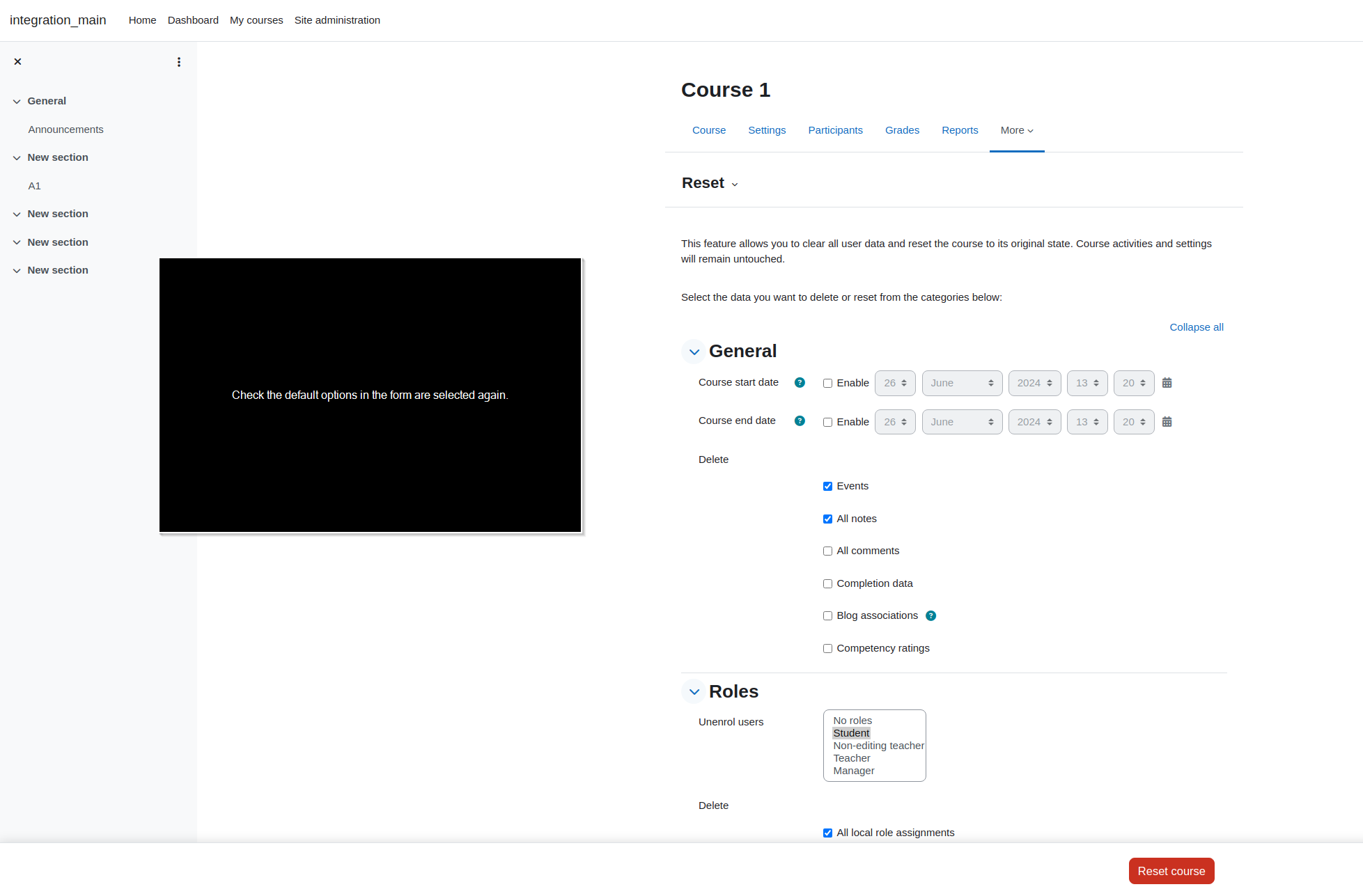
Task: Select Manager in Unenrol users list
Action: tap(853, 771)
